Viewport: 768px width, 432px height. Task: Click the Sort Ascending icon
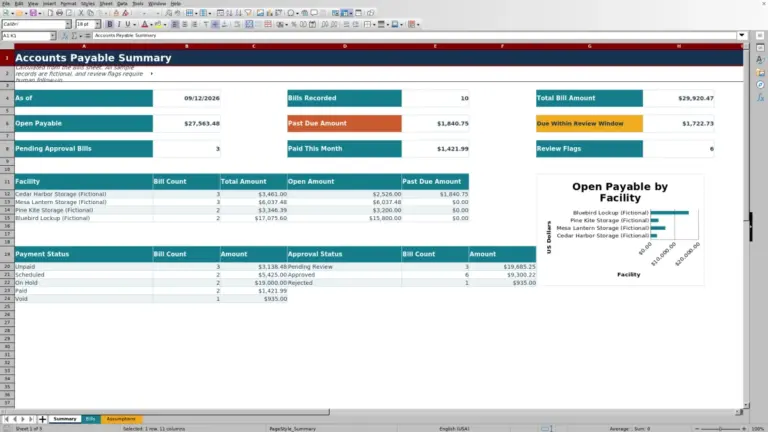tap(229, 13)
